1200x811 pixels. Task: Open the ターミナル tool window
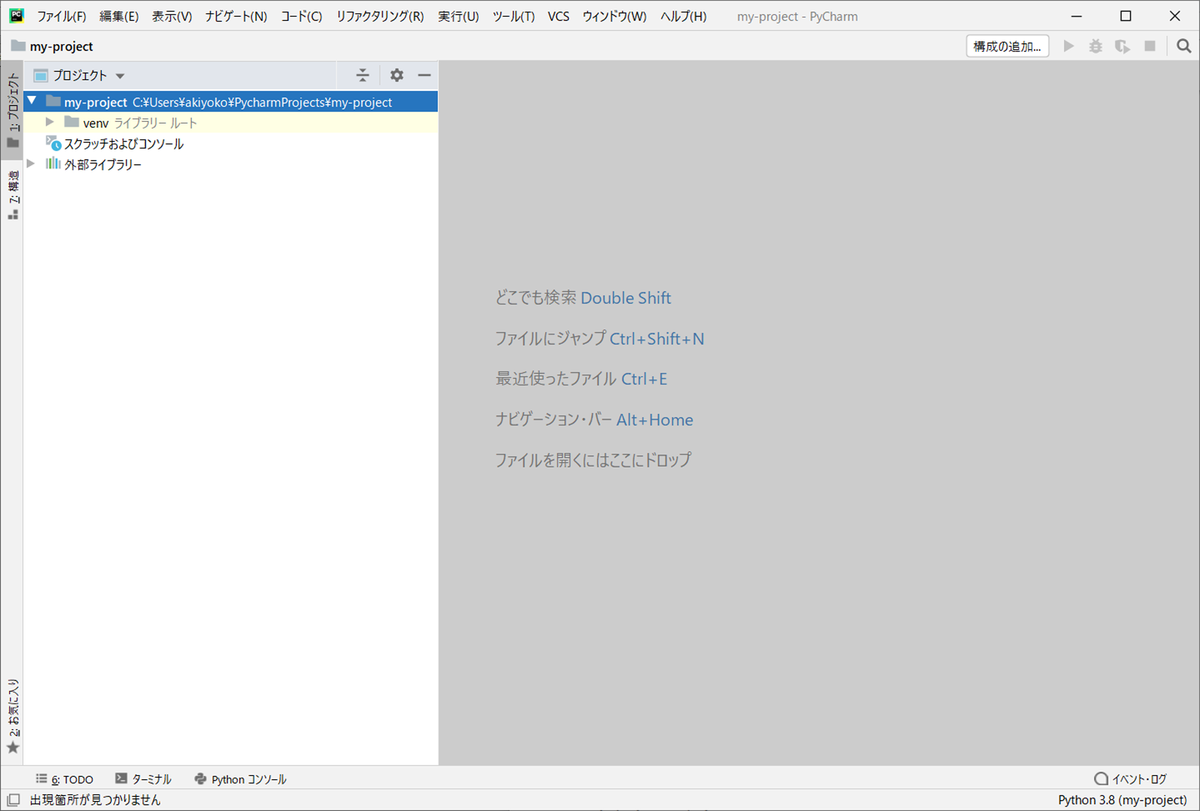click(143, 779)
